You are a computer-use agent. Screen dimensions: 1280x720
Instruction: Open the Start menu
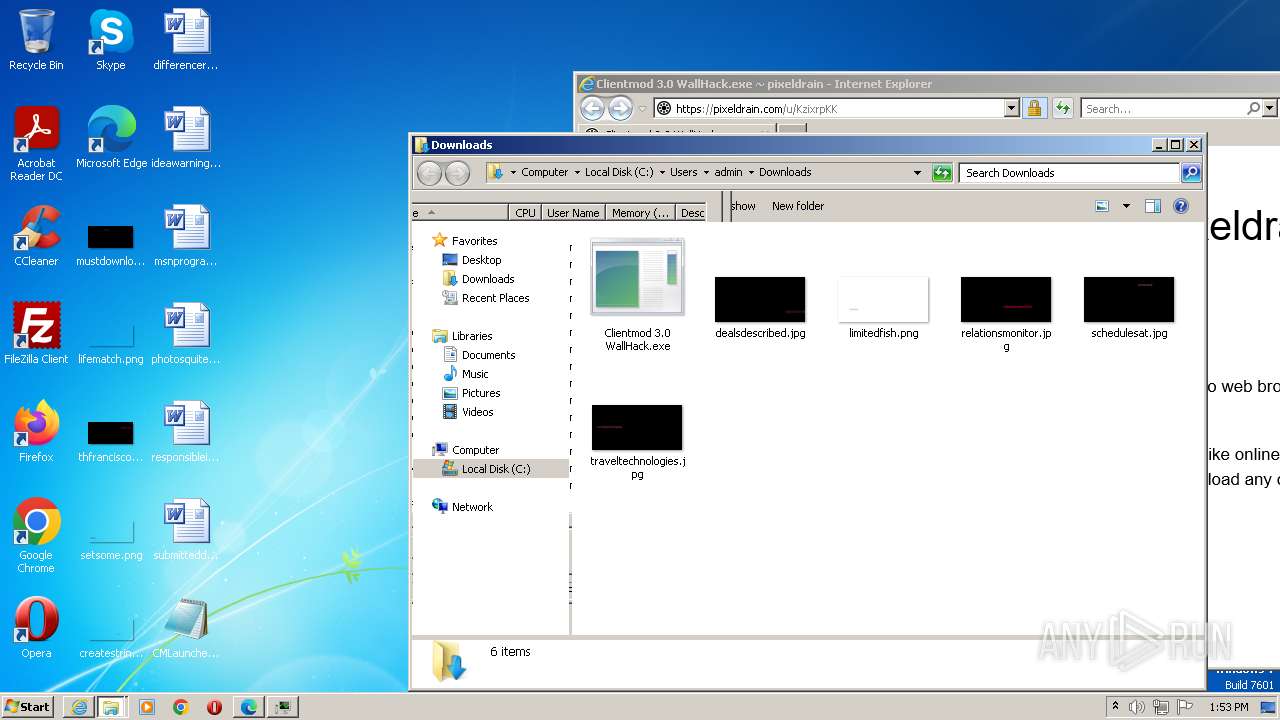(x=28, y=706)
